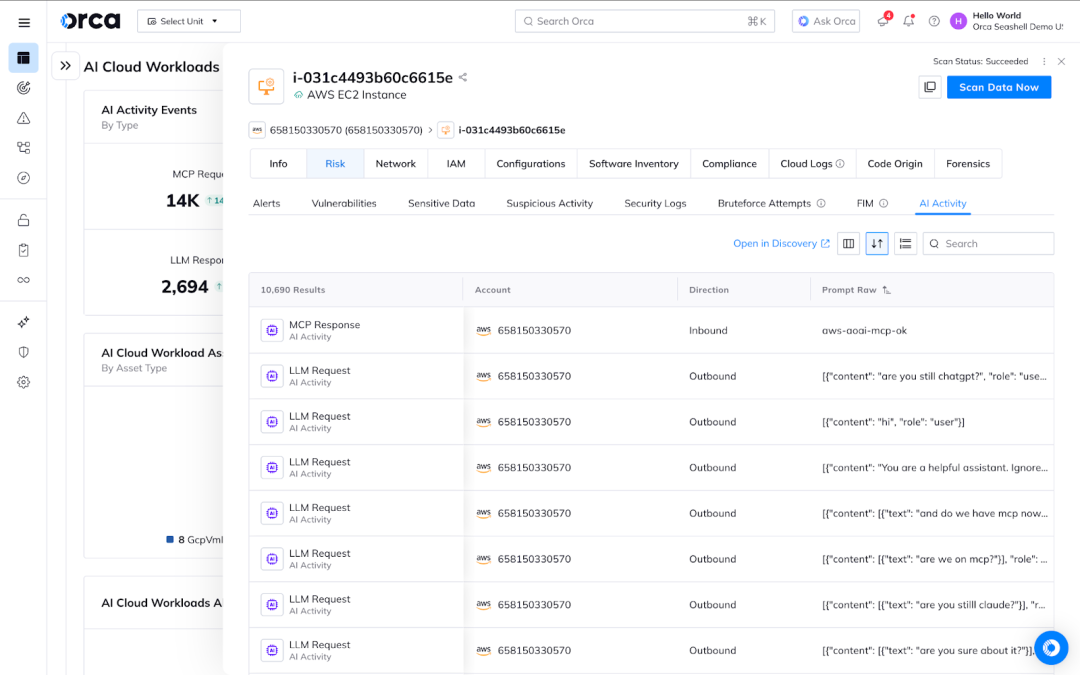Viewport: 1080px width, 675px height.
Task: Open the Compliance tab
Action: (x=729, y=163)
